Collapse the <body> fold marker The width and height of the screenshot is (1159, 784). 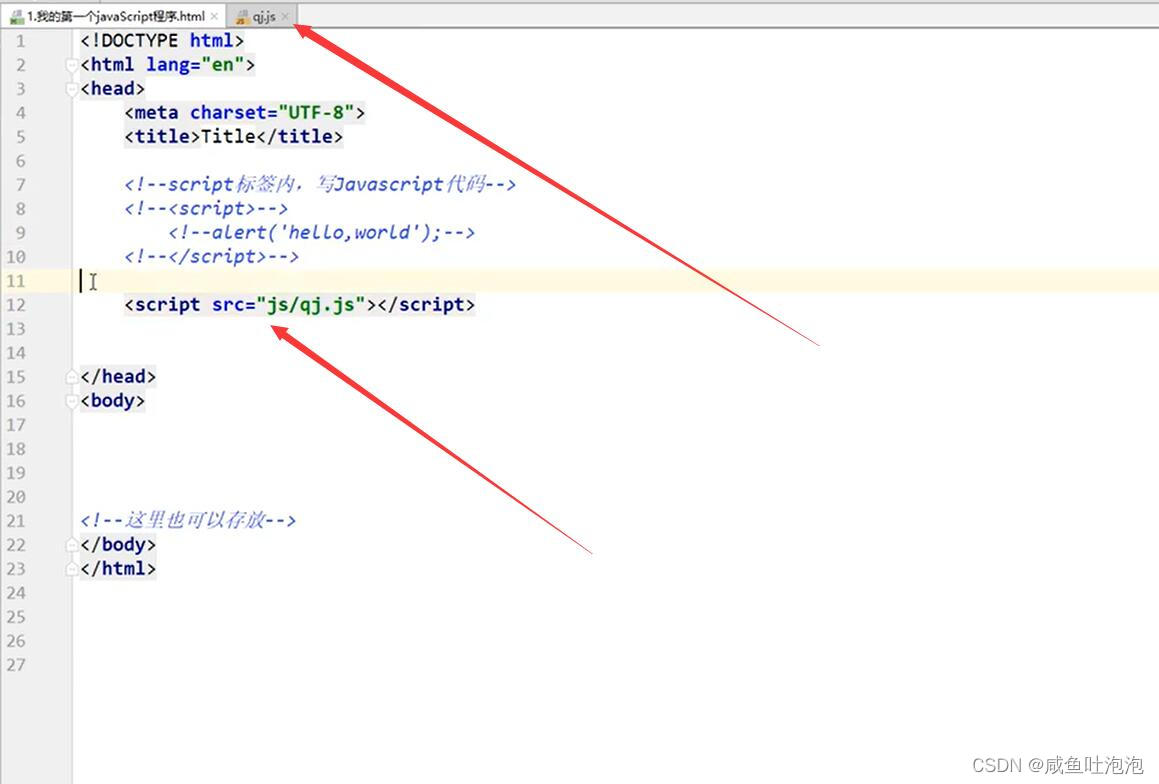[72, 400]
